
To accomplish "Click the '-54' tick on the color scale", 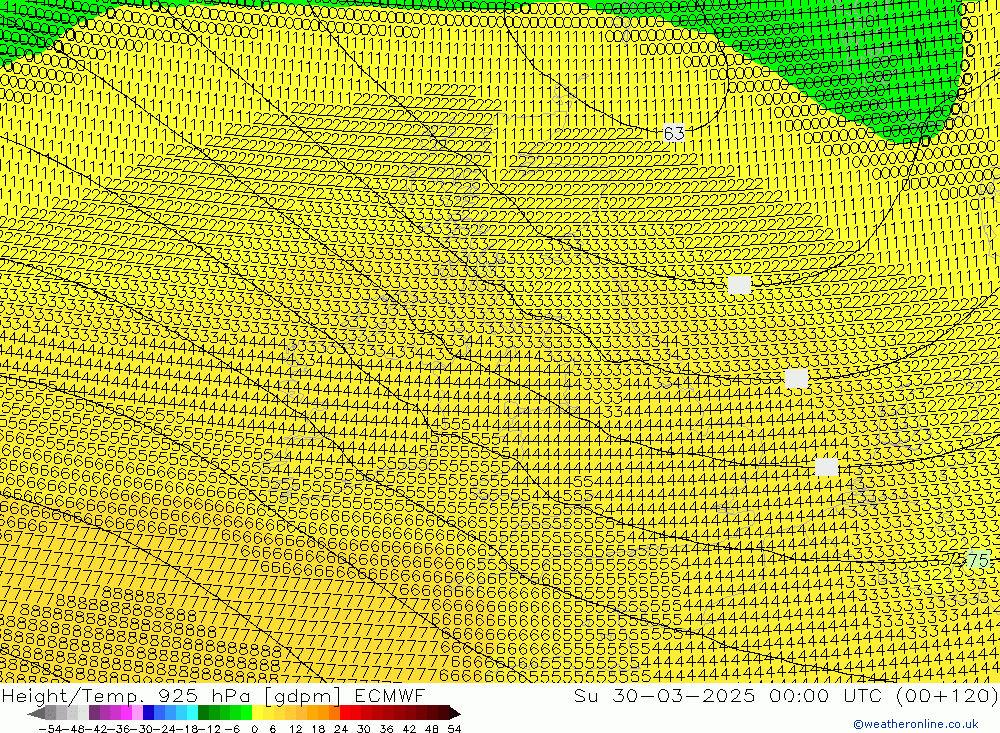I will pos(50,729).
